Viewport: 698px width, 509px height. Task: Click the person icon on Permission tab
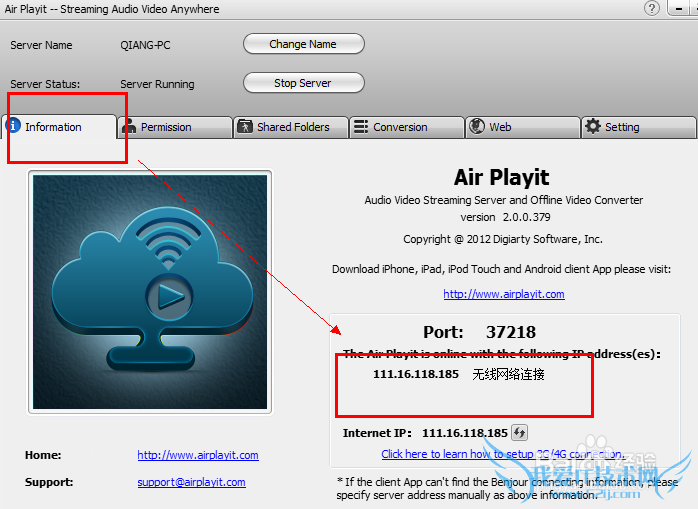[129, 126]
